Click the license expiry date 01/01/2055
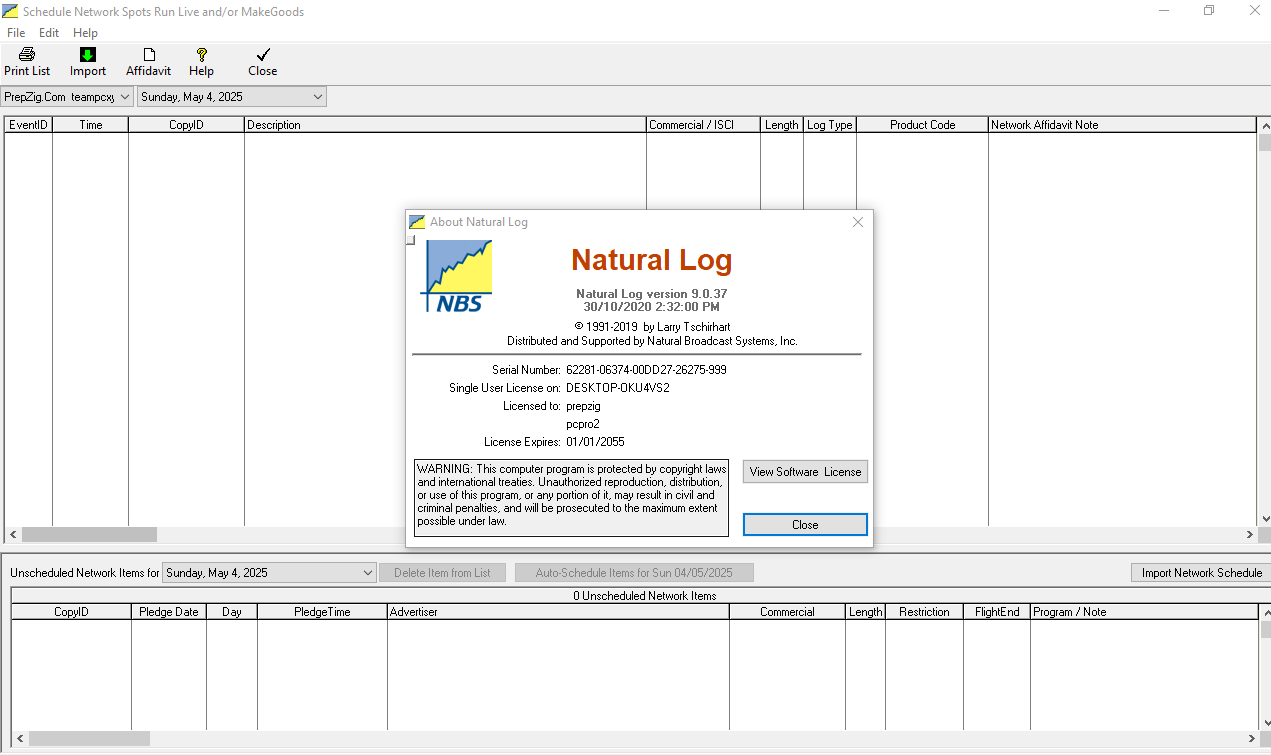Screen dimensions: 1271x755 [x=595, y=442]
